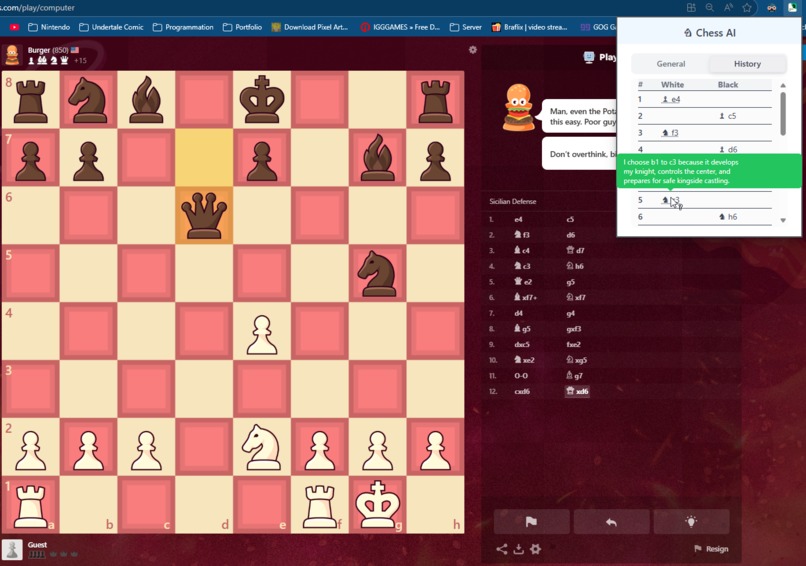
Task: Select the white rook on f1
Action: (320, 504)
